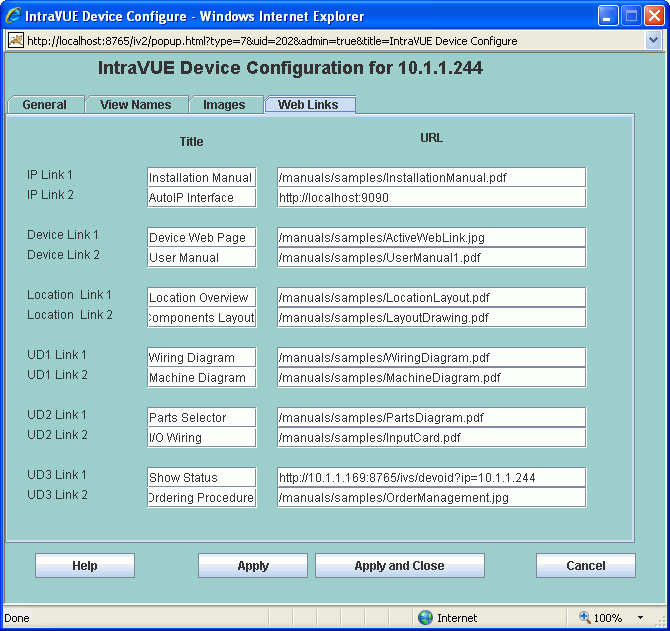Click the '100%' zoom value in status bar
Image resolution: width=670 pixels, height=631 pixels.
click(608, 618)
